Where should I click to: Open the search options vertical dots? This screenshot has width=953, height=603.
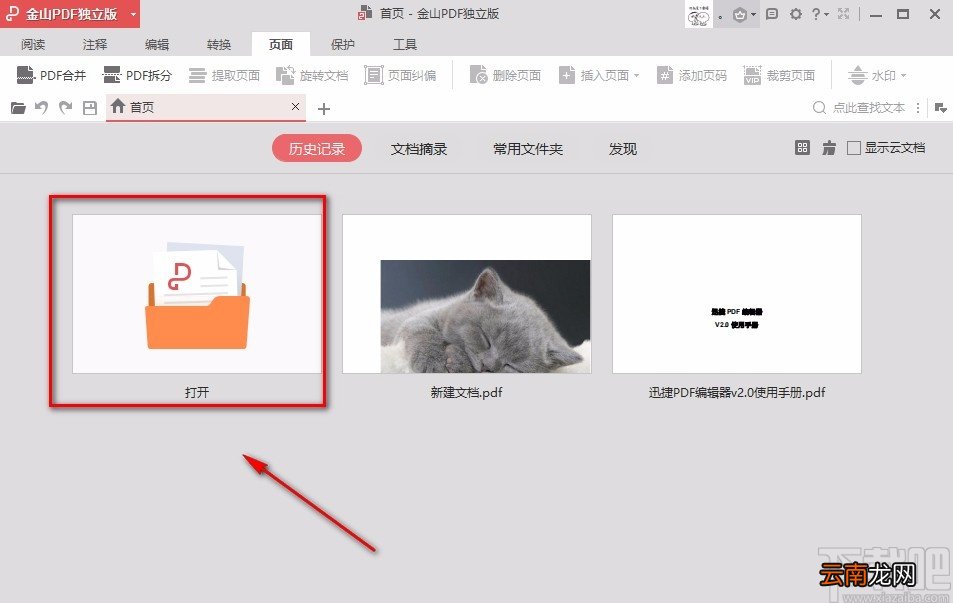tap(918, 108)
